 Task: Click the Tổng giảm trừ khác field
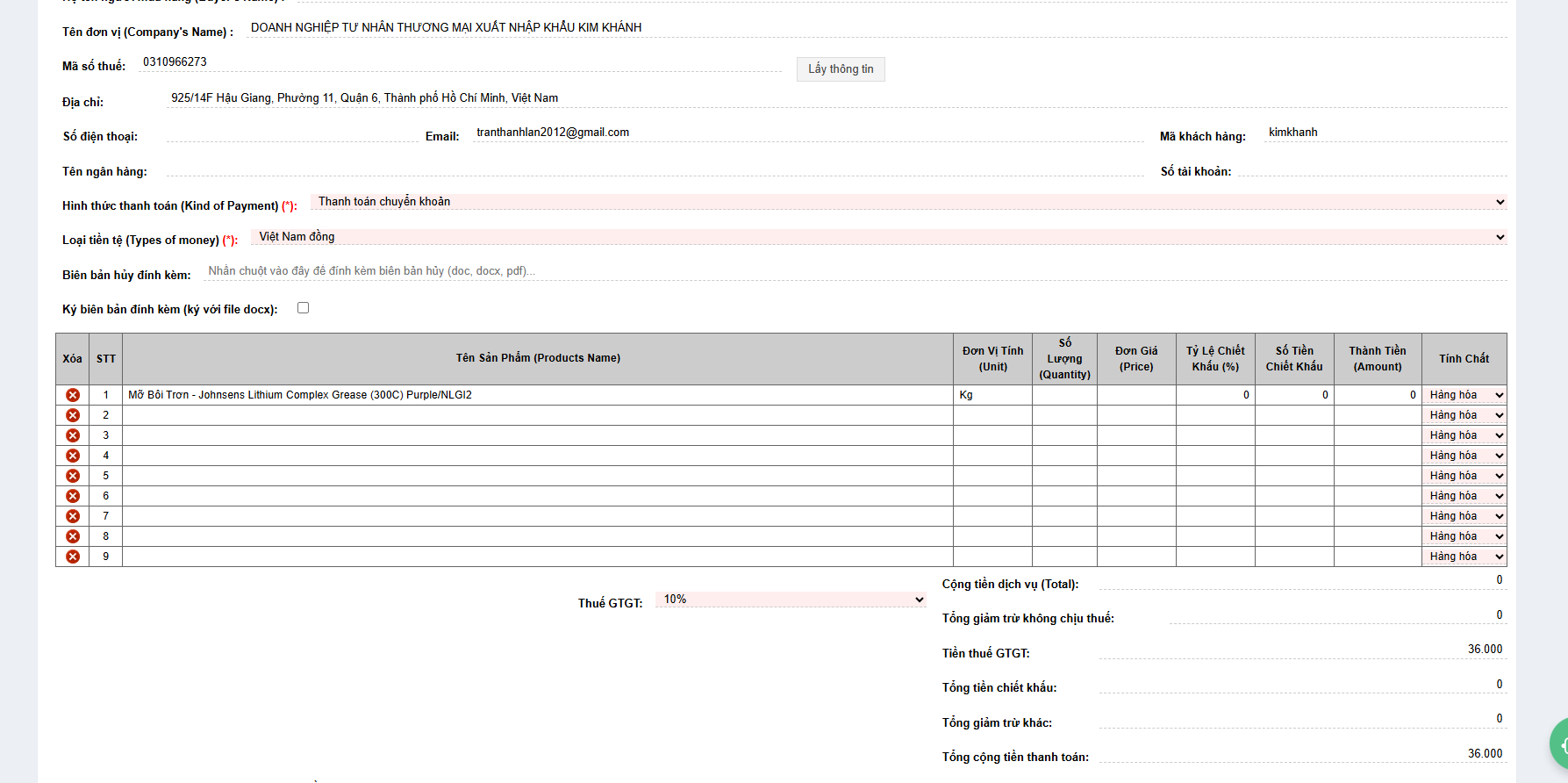[x=1303, y=719]
